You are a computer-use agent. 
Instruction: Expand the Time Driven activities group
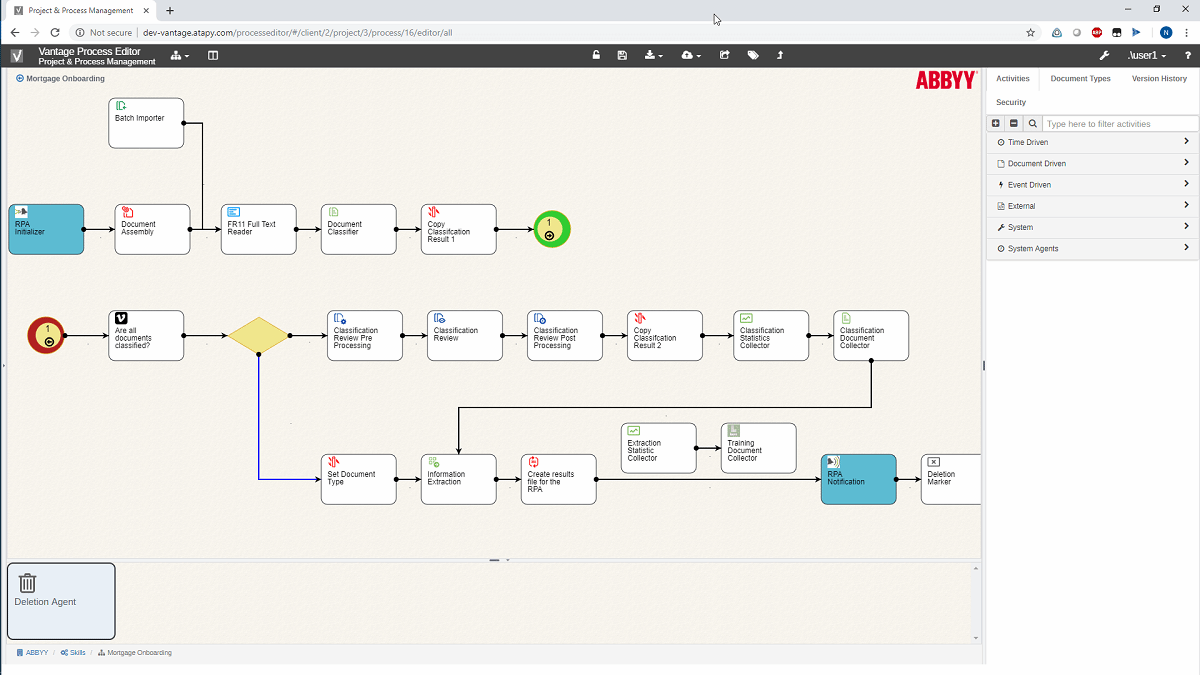1092,142
